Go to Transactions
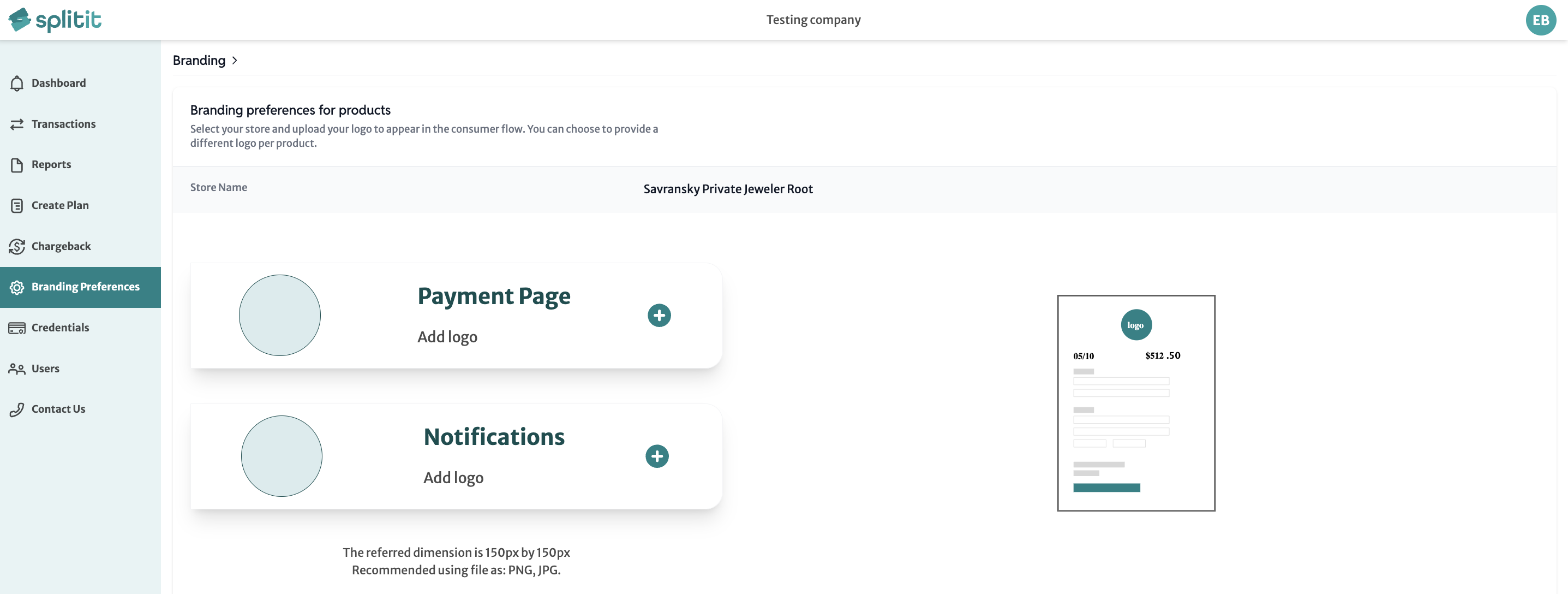This screenshot has height=594, width=1568. [x=80, y=124]
